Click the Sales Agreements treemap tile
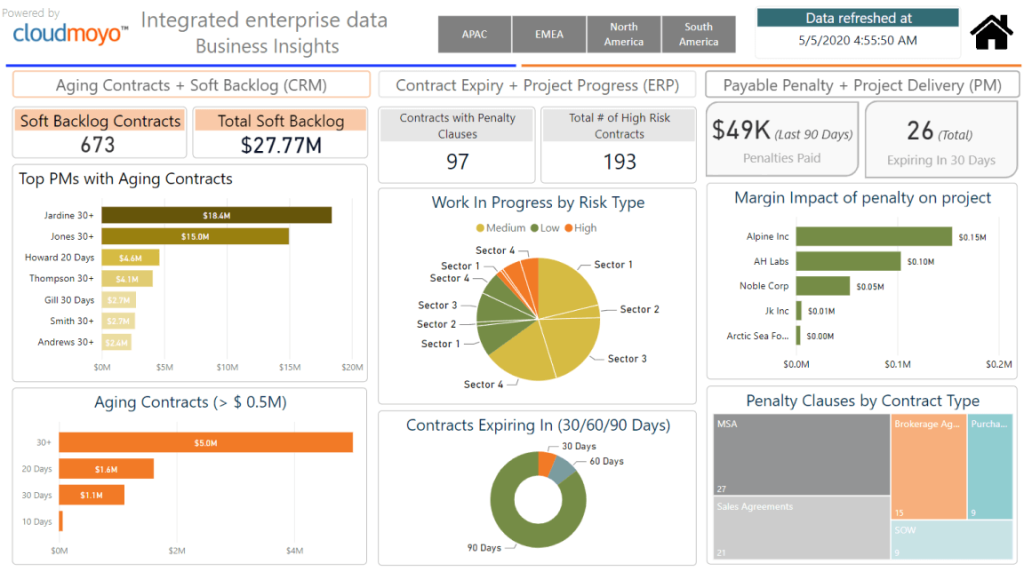 coord(801,527)
